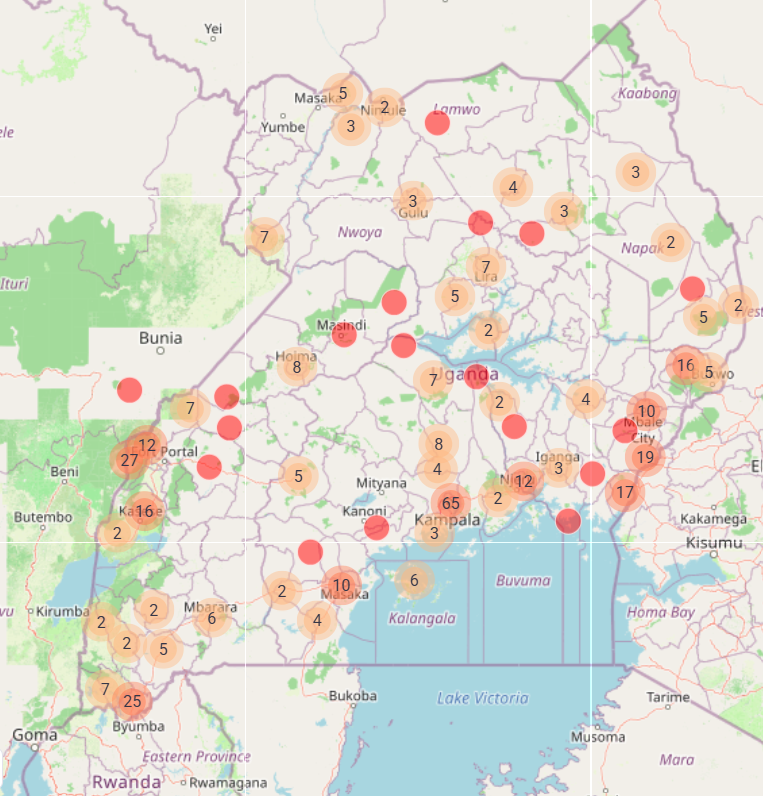This screenshot has width=763, height=796.
Task: Select the red marker on Mbale City
Action: (625, 430)
